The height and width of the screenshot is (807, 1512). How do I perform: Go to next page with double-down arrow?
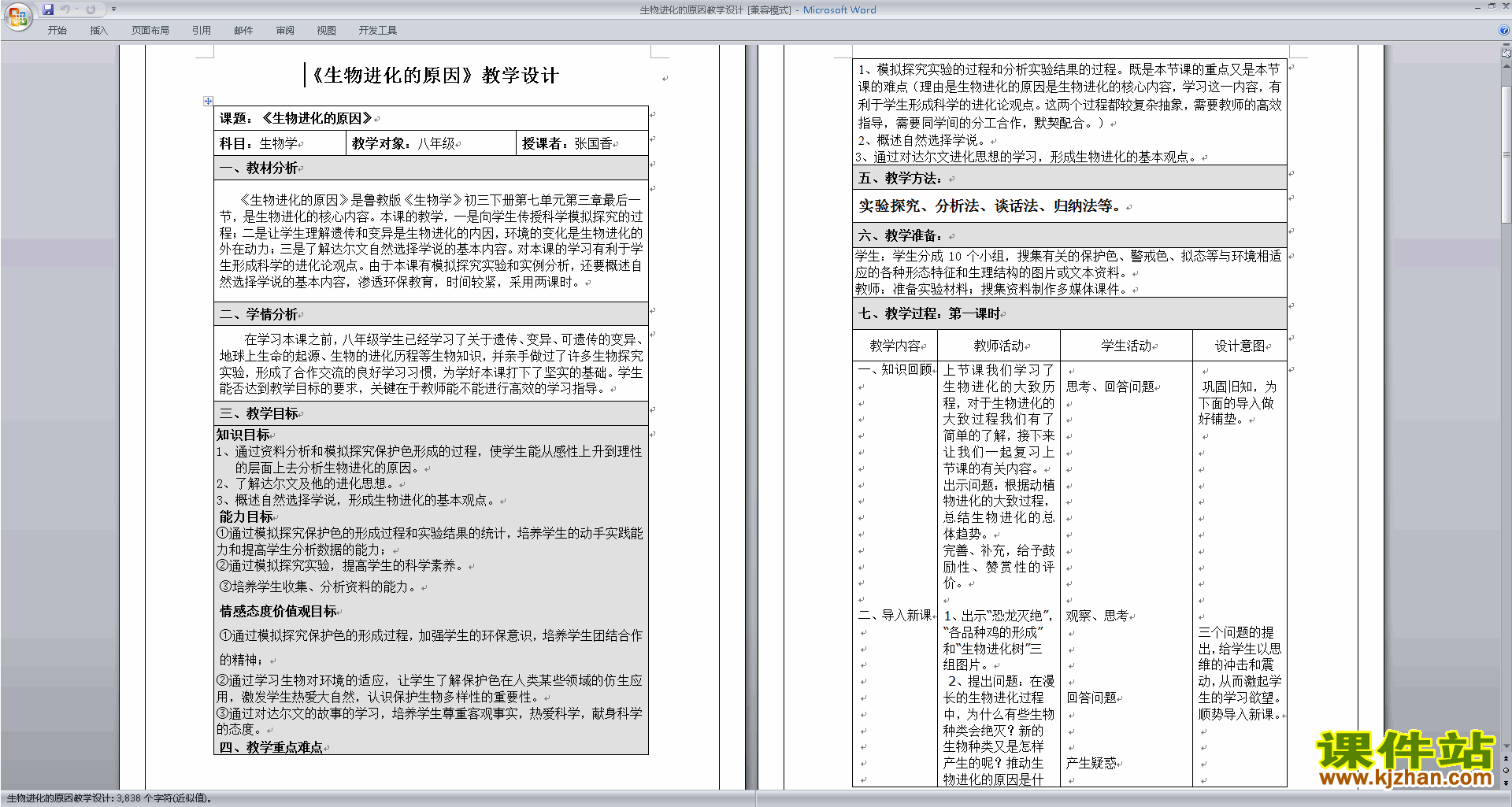pos(1506,783)
